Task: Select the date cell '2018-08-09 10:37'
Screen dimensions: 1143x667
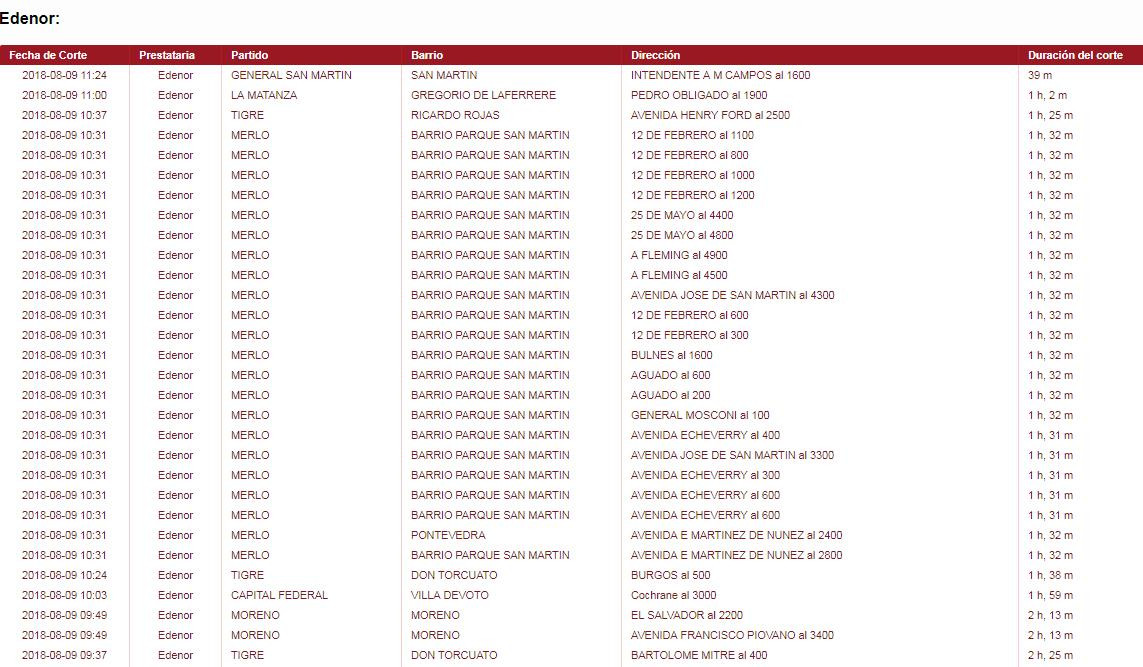Action: (64, 115)
